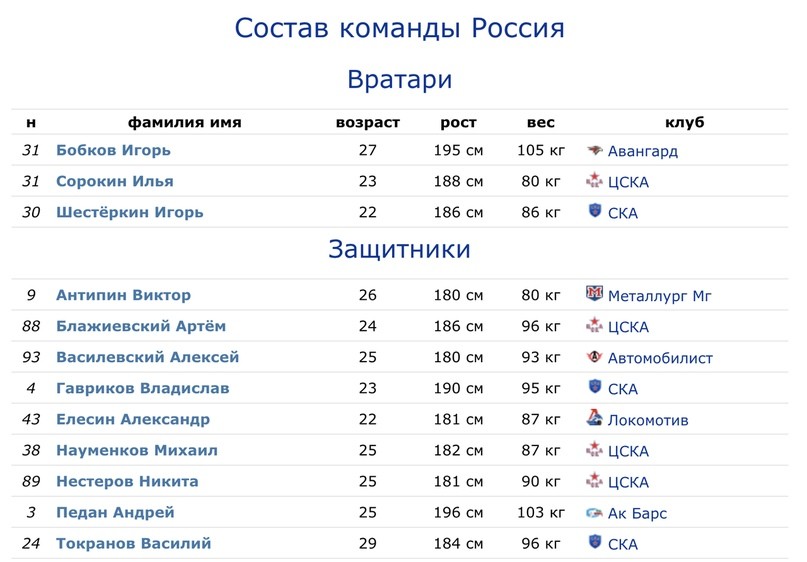Click the Автомобилист club logo icon
Image resolution: width=807 pixels, height=562 pixels.
click(x=594, y=356)
